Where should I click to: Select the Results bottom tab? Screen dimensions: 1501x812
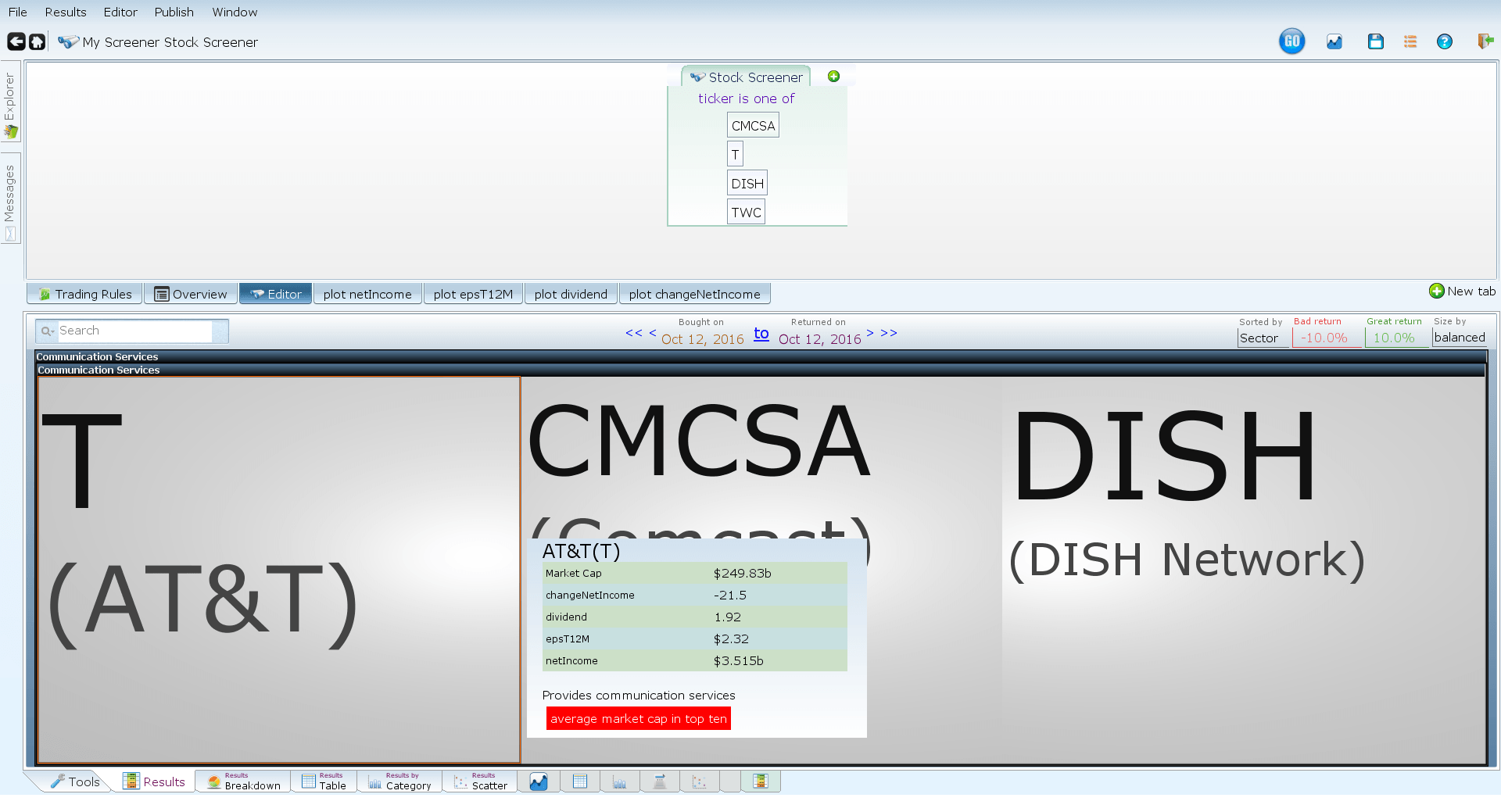tap(154, 782)
